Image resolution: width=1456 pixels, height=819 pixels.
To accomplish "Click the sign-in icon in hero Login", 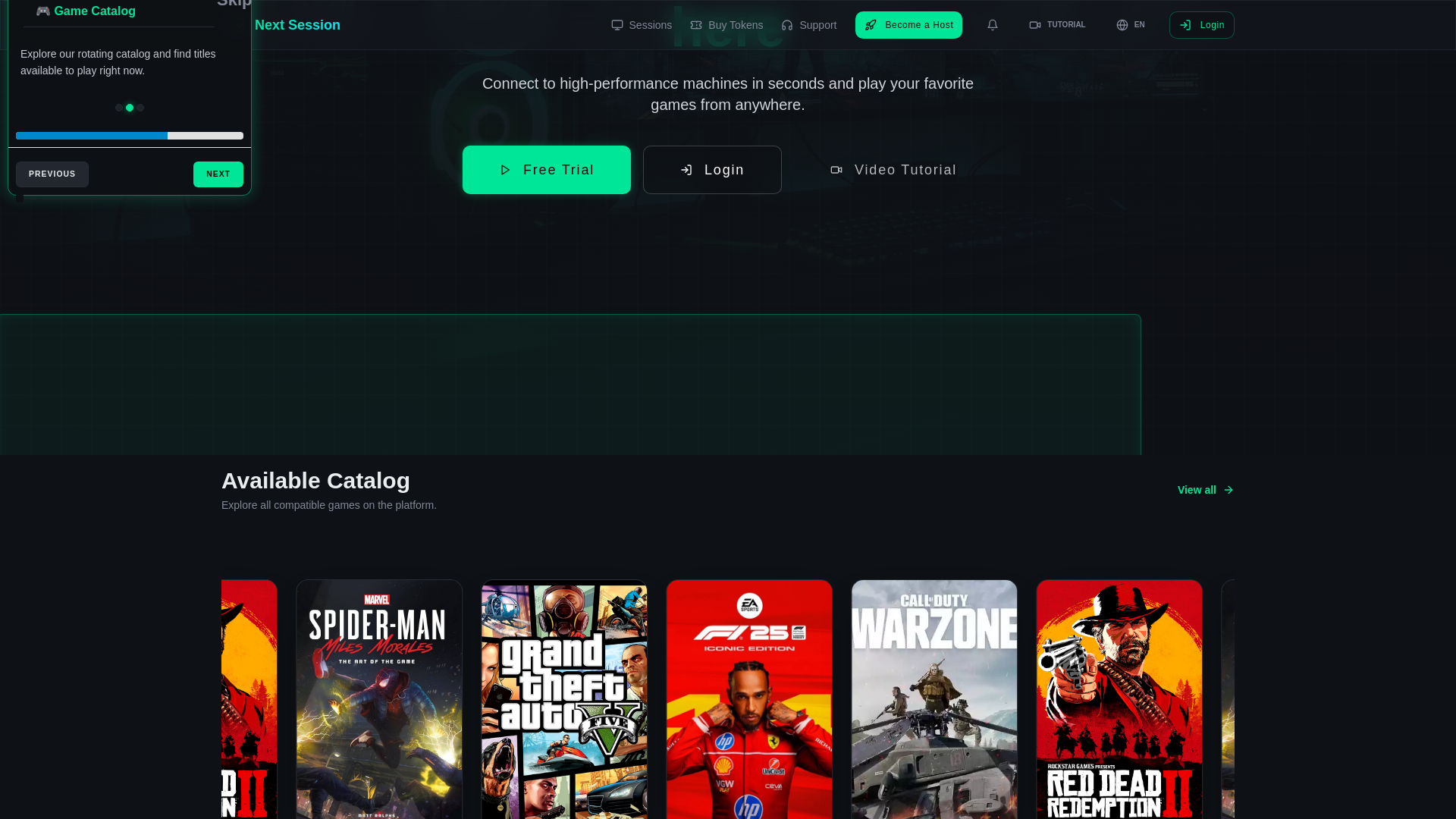I will tap(686, 170).
